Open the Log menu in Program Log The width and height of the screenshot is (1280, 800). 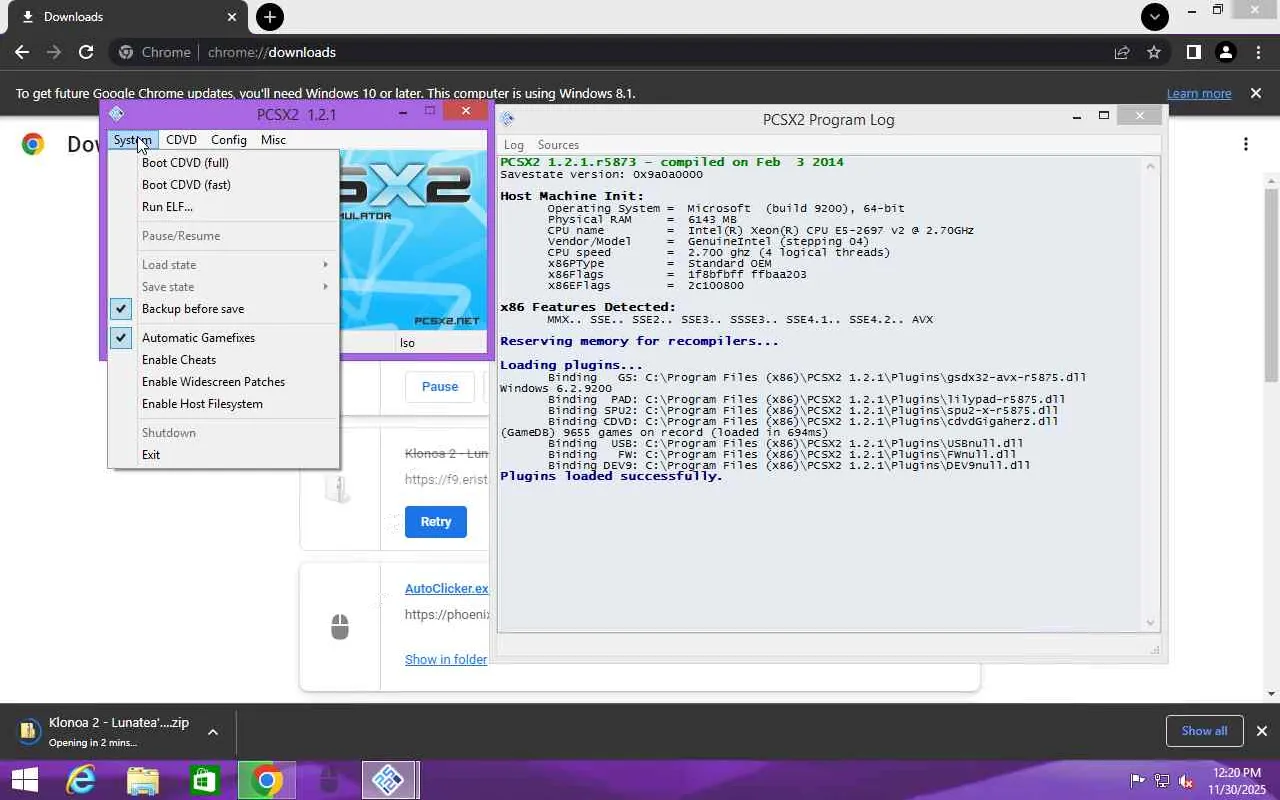pos(514,145)
